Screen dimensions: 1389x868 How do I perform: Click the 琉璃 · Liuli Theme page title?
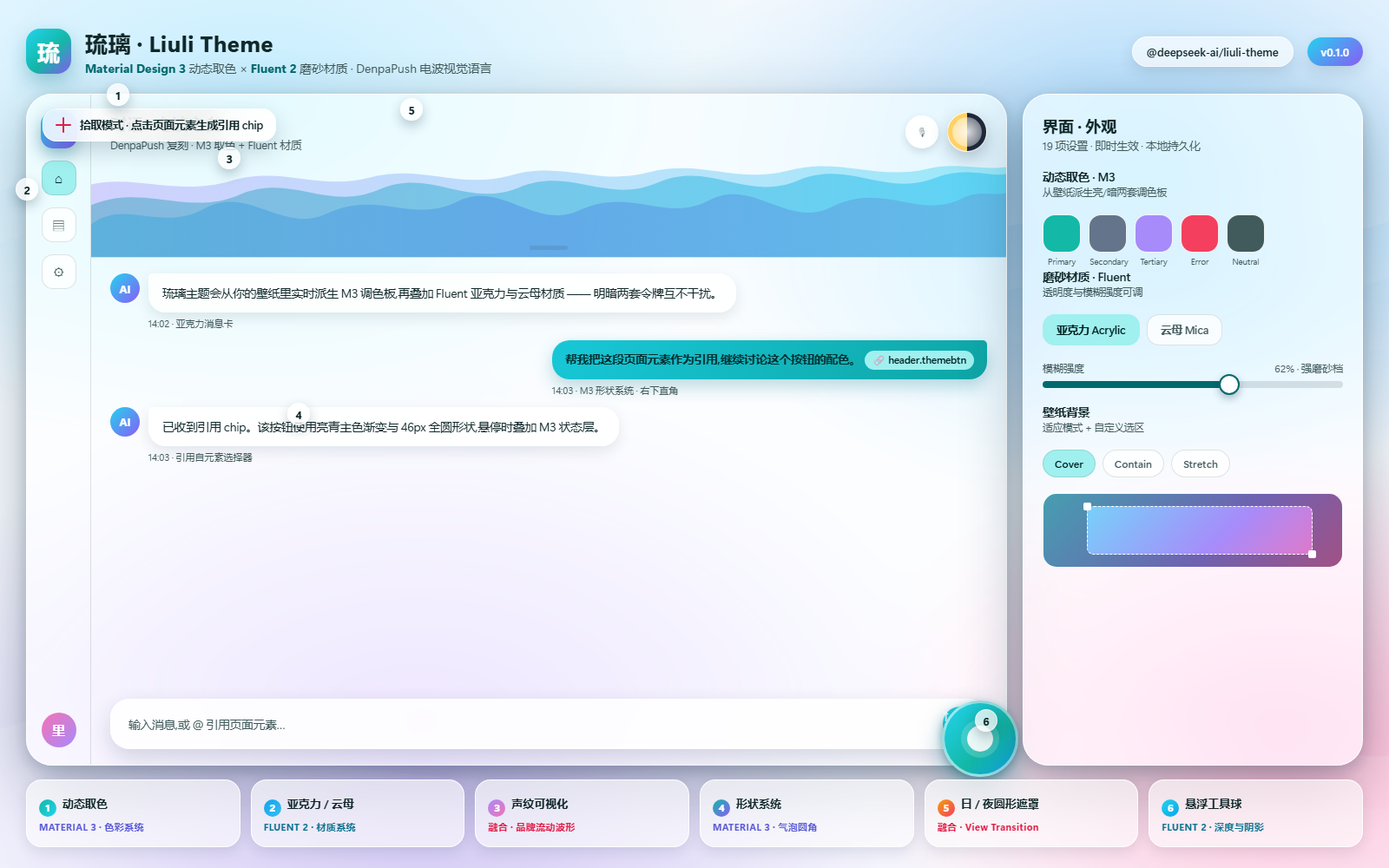pos(179,44)
